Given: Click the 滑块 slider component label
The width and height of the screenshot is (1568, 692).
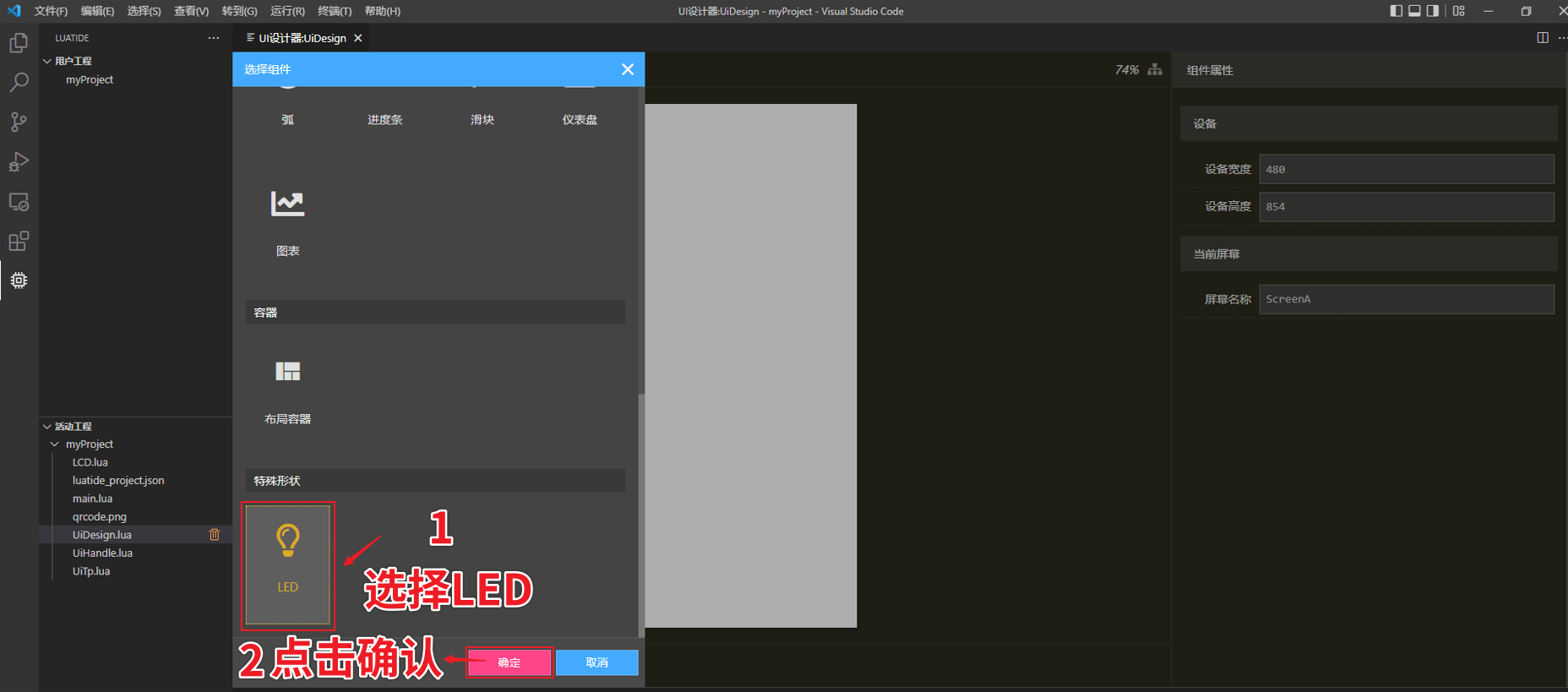Looking at the screenshot, I should pos(482,120).
